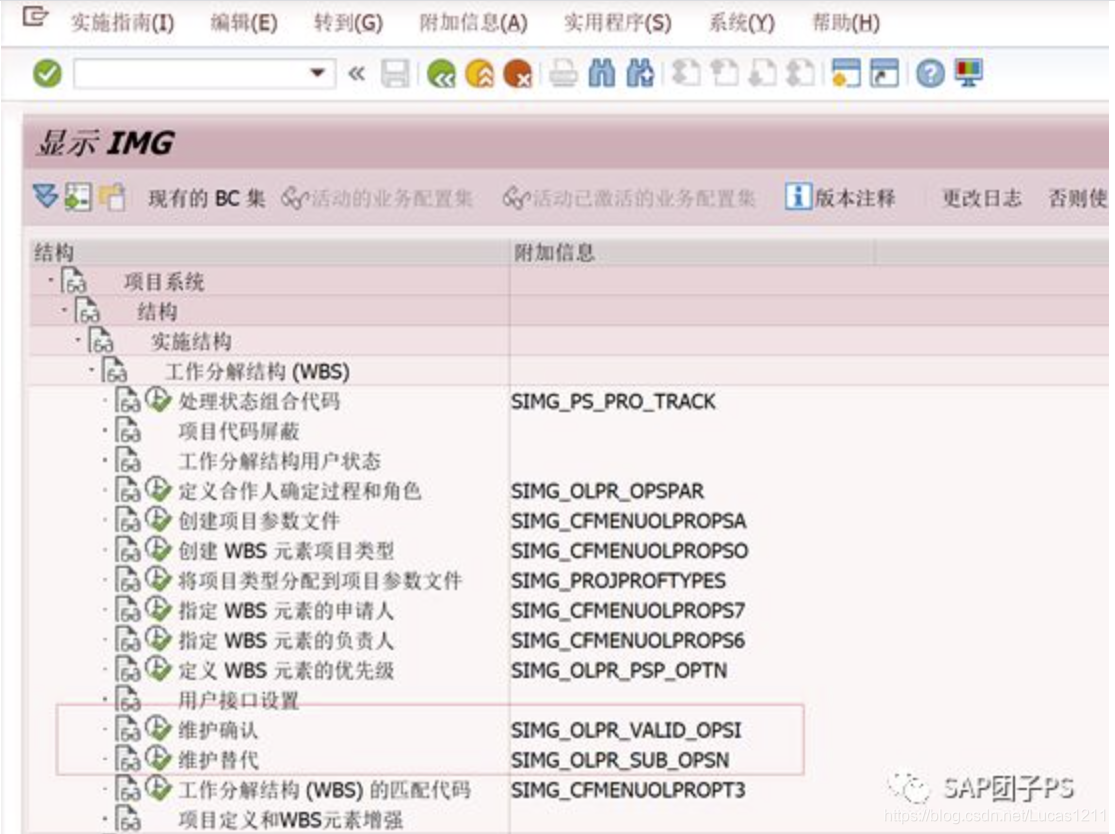The width and height of the screenshot is (1115, 834).
Task: Collapse the 工作分解结构 (WBS) node
Action: click(92, 370)
